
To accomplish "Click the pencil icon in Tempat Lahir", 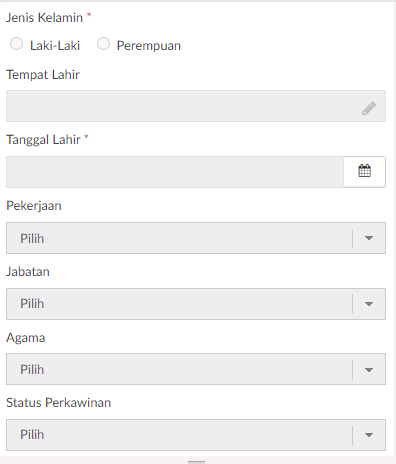I will pos(369,108).
